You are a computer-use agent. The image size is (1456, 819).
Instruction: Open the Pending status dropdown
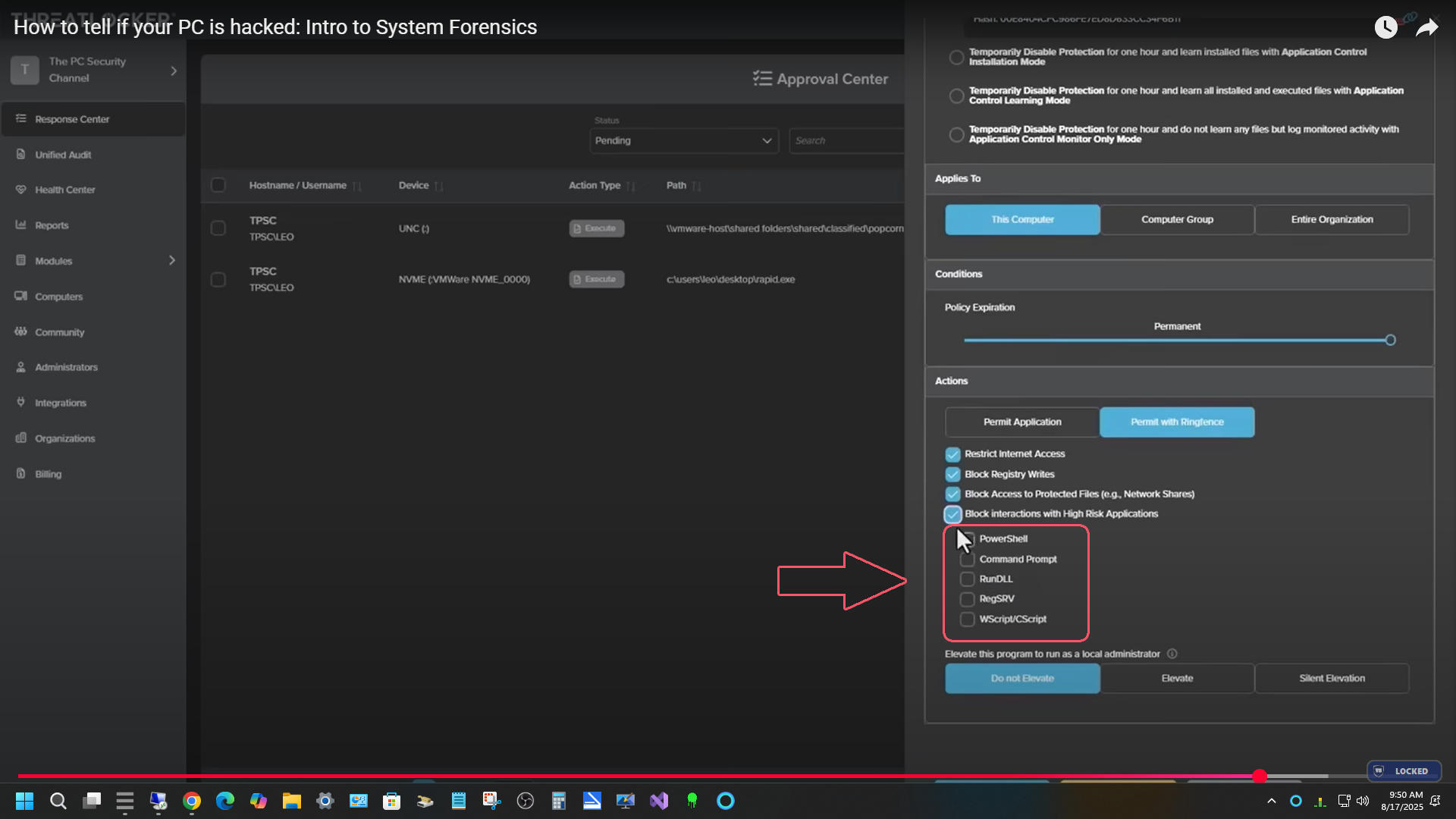pyautogui.click(x=683, y=141)
